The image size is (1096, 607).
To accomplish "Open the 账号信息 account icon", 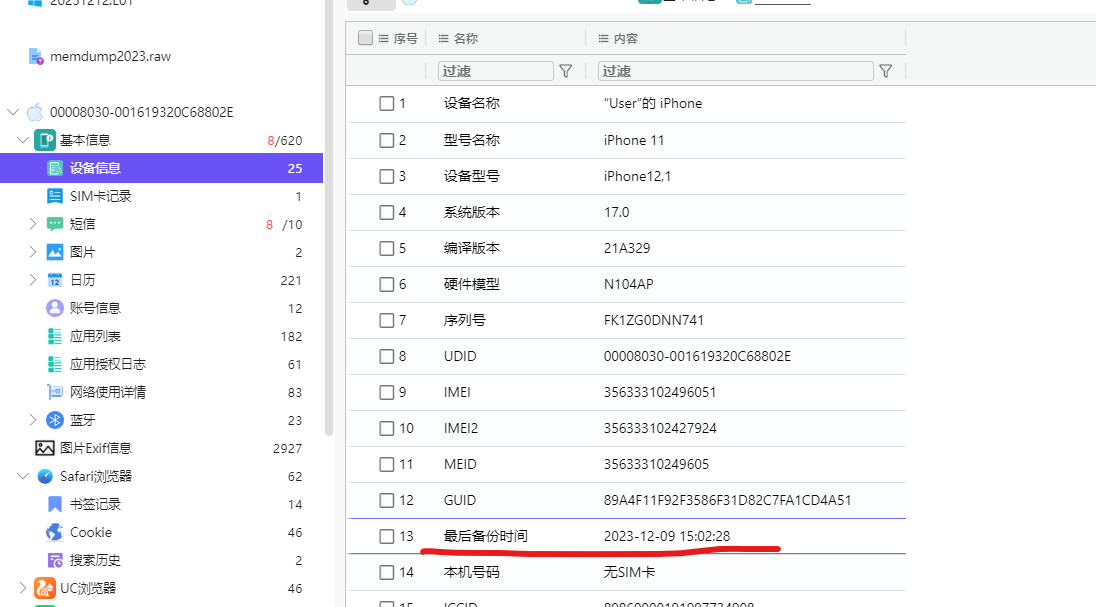I will tap(55, 308).
